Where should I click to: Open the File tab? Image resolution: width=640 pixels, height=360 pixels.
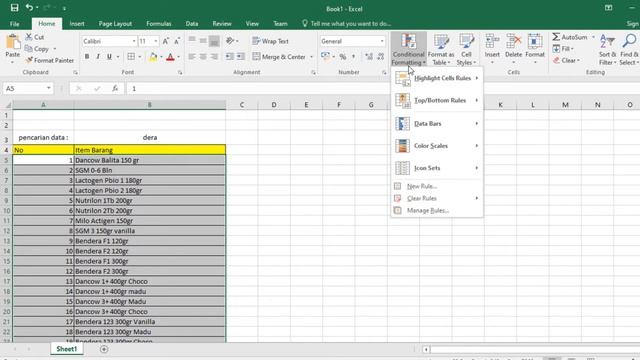[15, 24]
